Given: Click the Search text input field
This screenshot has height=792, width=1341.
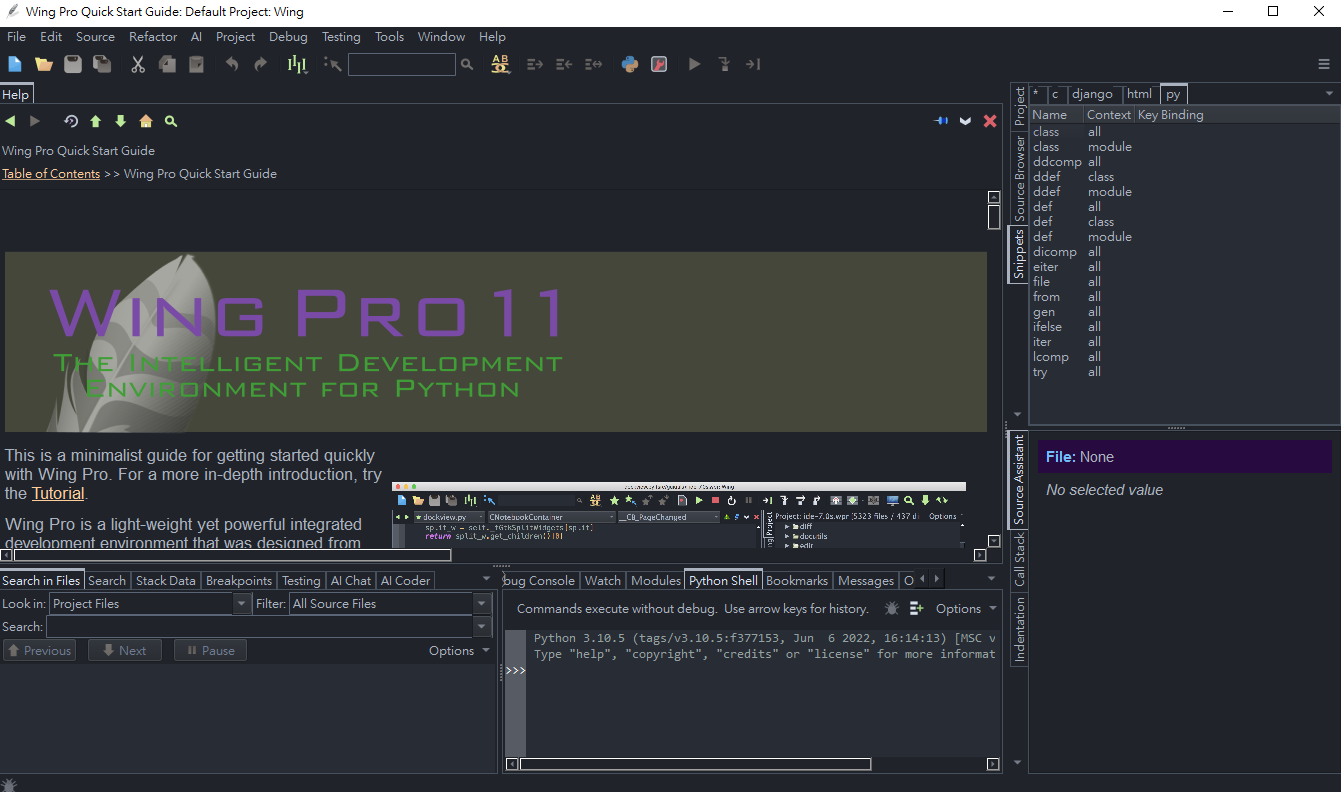Looking at the screenshot, I should pyautogui.click(x=260, y=627).
